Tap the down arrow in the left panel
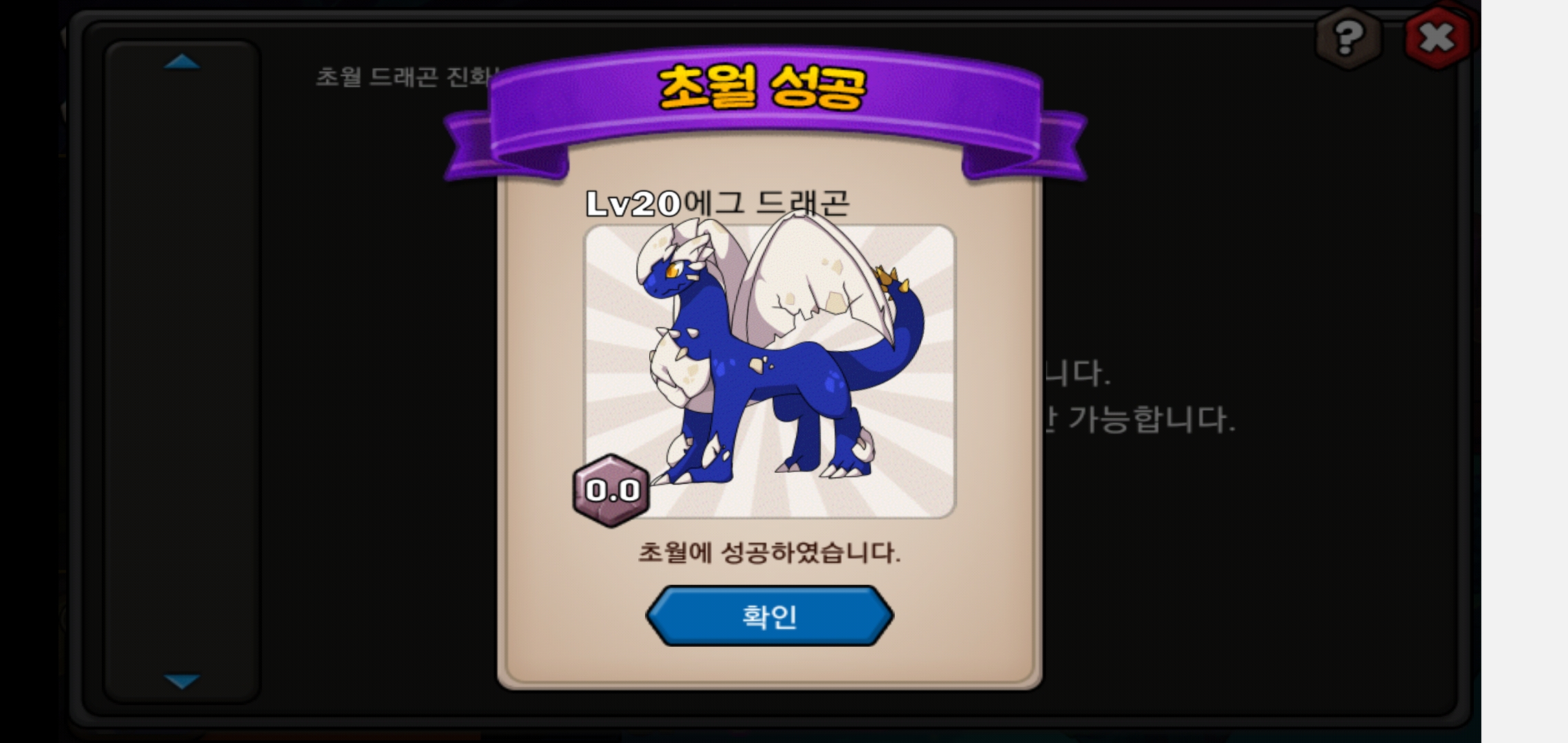1568x743 pixels. 182,681
